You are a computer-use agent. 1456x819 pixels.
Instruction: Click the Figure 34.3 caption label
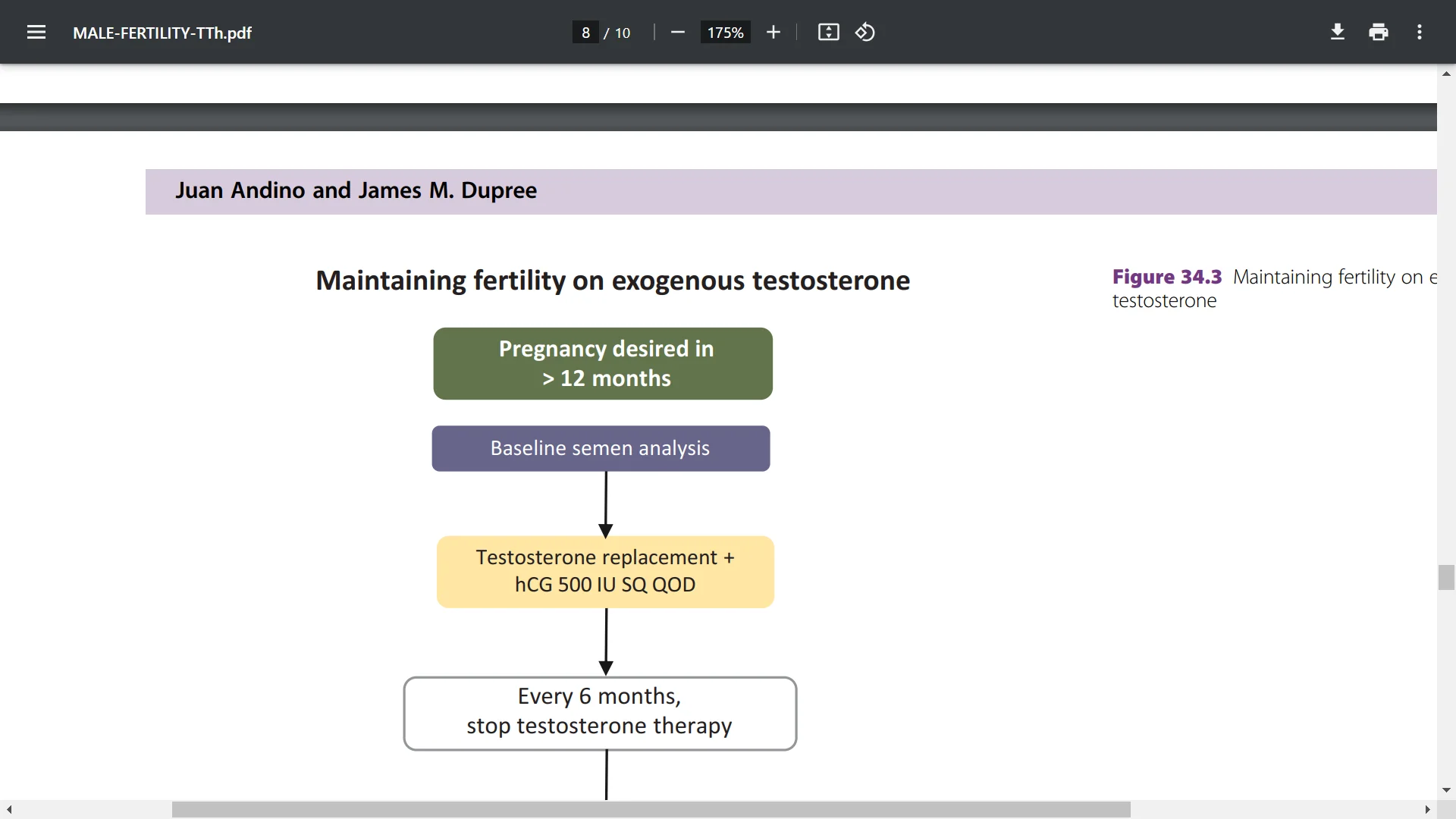tap(1167, 277)
